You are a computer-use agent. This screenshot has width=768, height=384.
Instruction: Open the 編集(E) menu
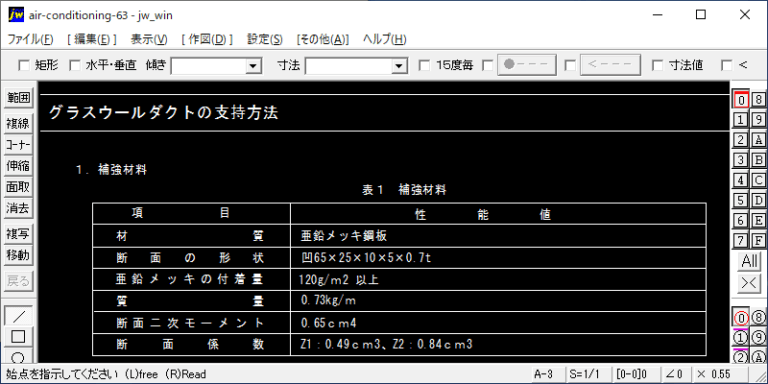click(92, 39)
